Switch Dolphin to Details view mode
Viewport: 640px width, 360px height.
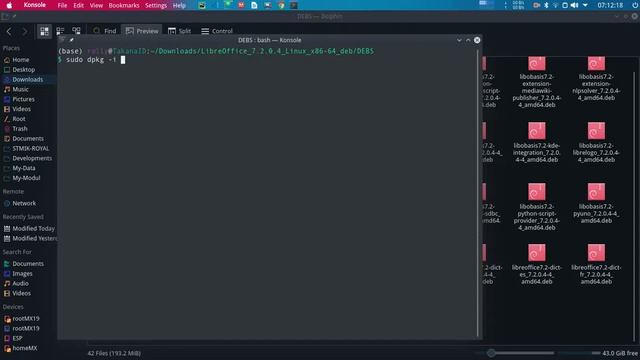click(x=76, y=31)
